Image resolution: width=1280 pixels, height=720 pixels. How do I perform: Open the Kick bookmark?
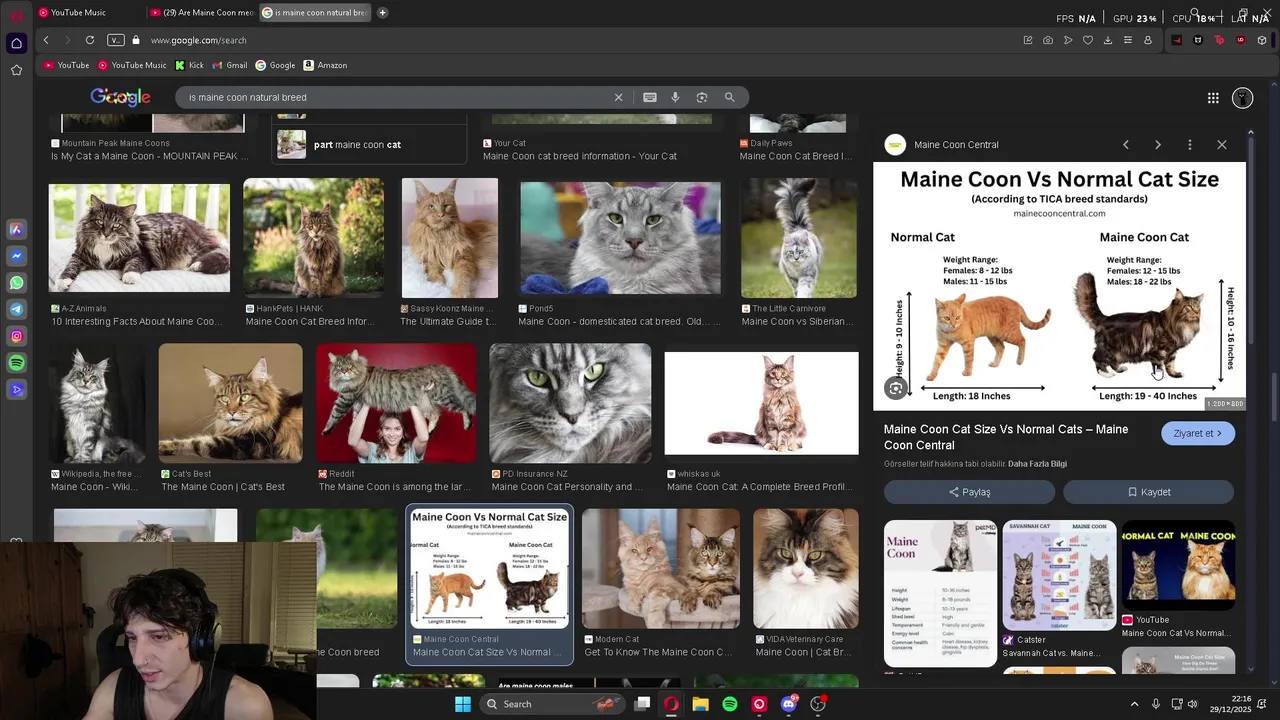pos(189,65)
